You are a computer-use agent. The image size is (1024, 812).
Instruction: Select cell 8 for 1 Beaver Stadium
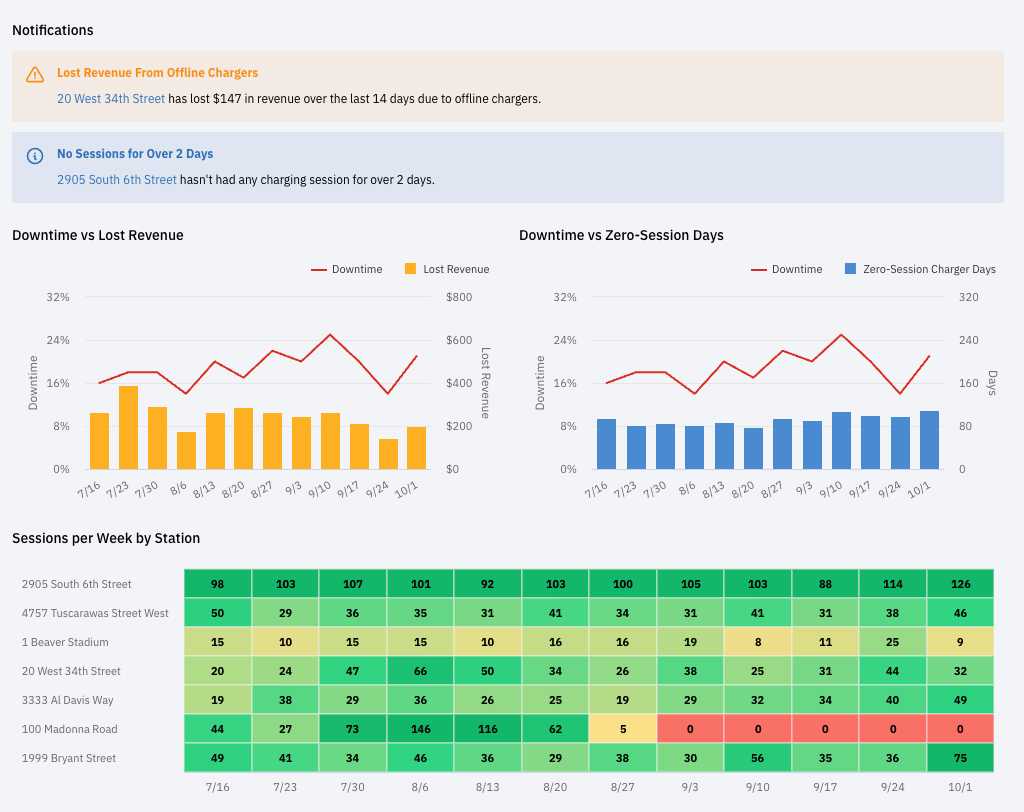click(x=758, y=642)
